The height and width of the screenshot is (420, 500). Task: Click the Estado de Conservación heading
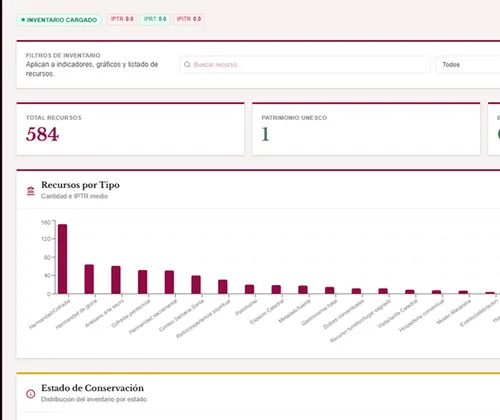tap(92, 388)
